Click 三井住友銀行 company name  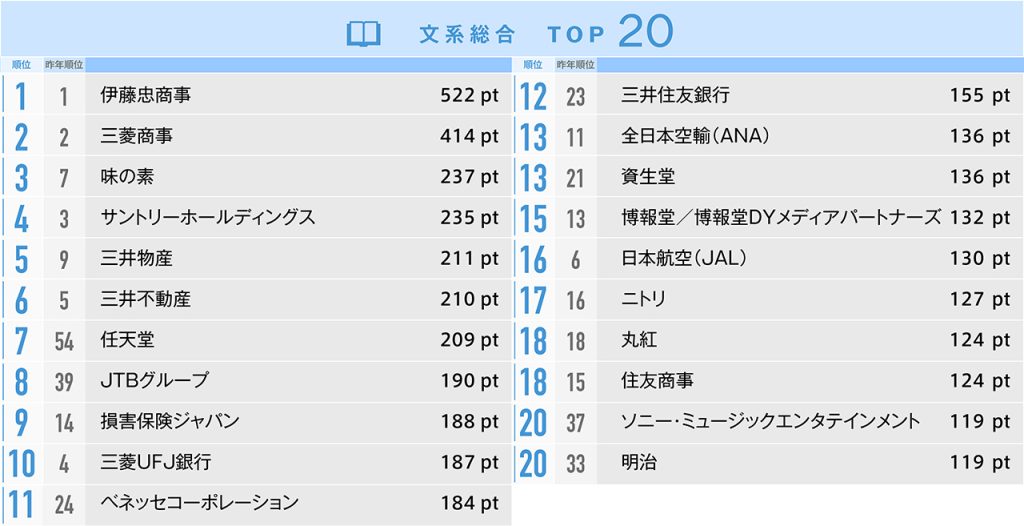click(x=675, y=96)
